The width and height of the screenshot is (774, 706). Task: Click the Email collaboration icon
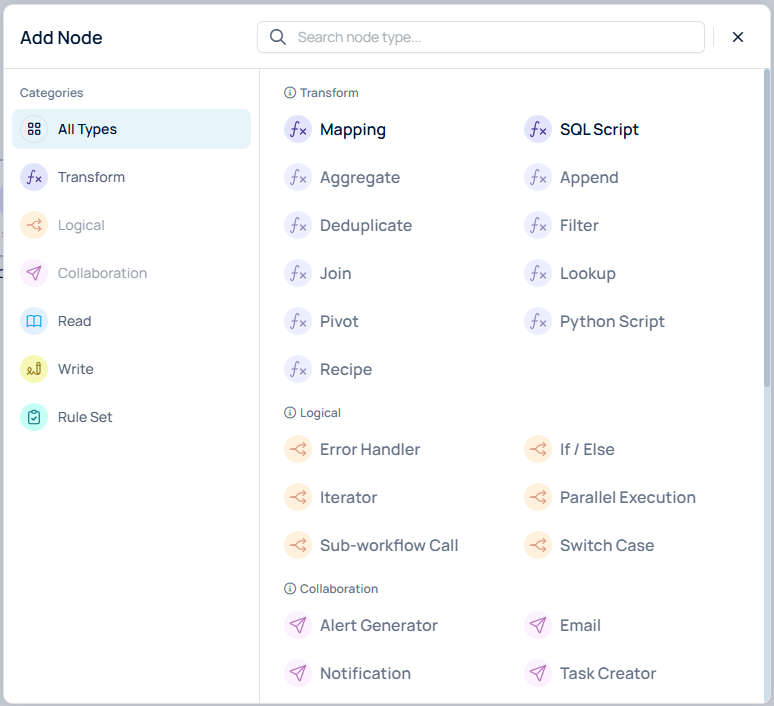(538, 626)
